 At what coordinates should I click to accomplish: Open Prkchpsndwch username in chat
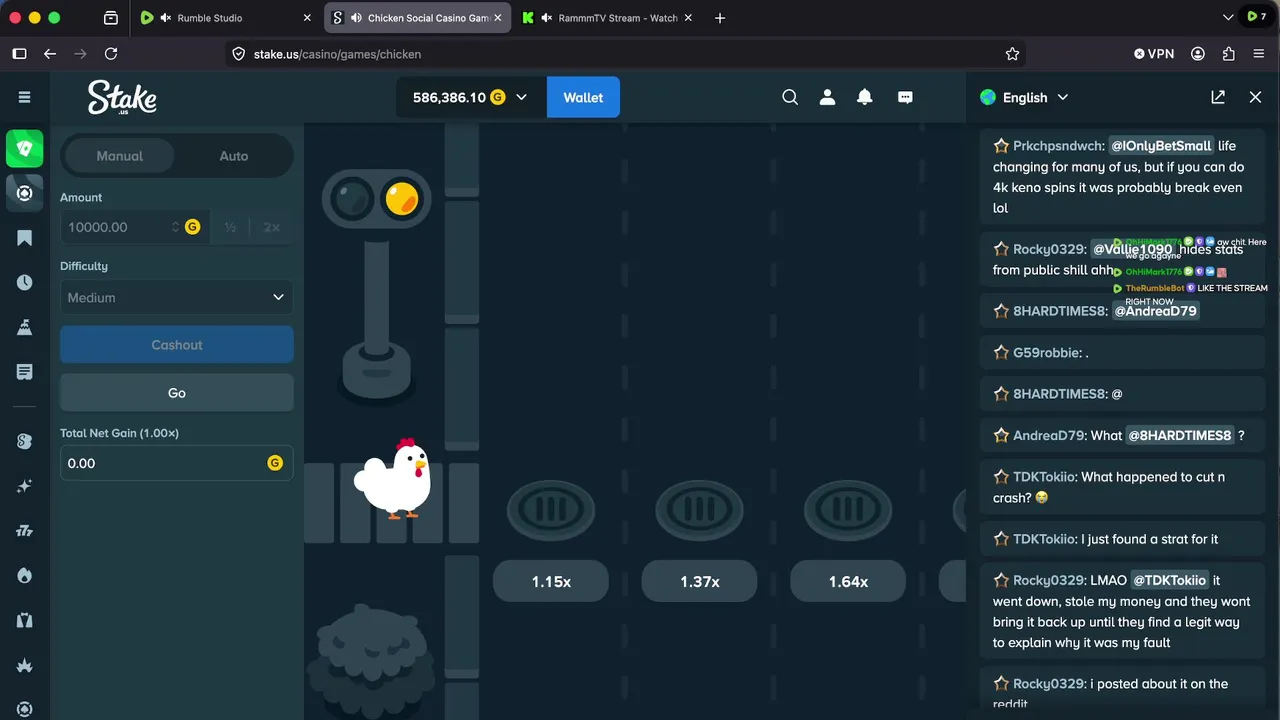tap(1058, 146)
